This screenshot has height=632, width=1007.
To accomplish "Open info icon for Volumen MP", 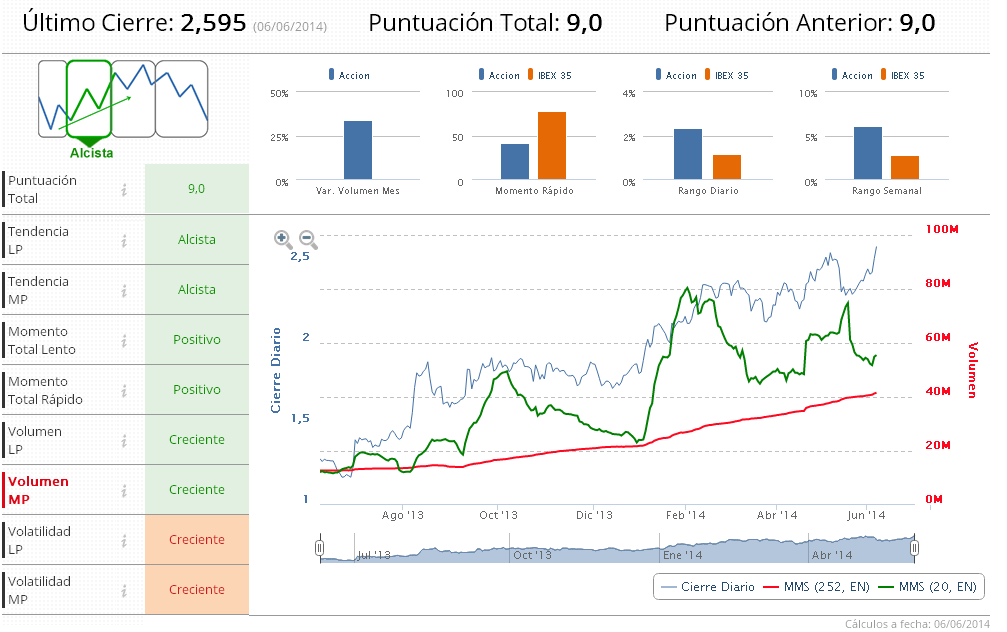I will pyautogui.click(x=124, y=491).
